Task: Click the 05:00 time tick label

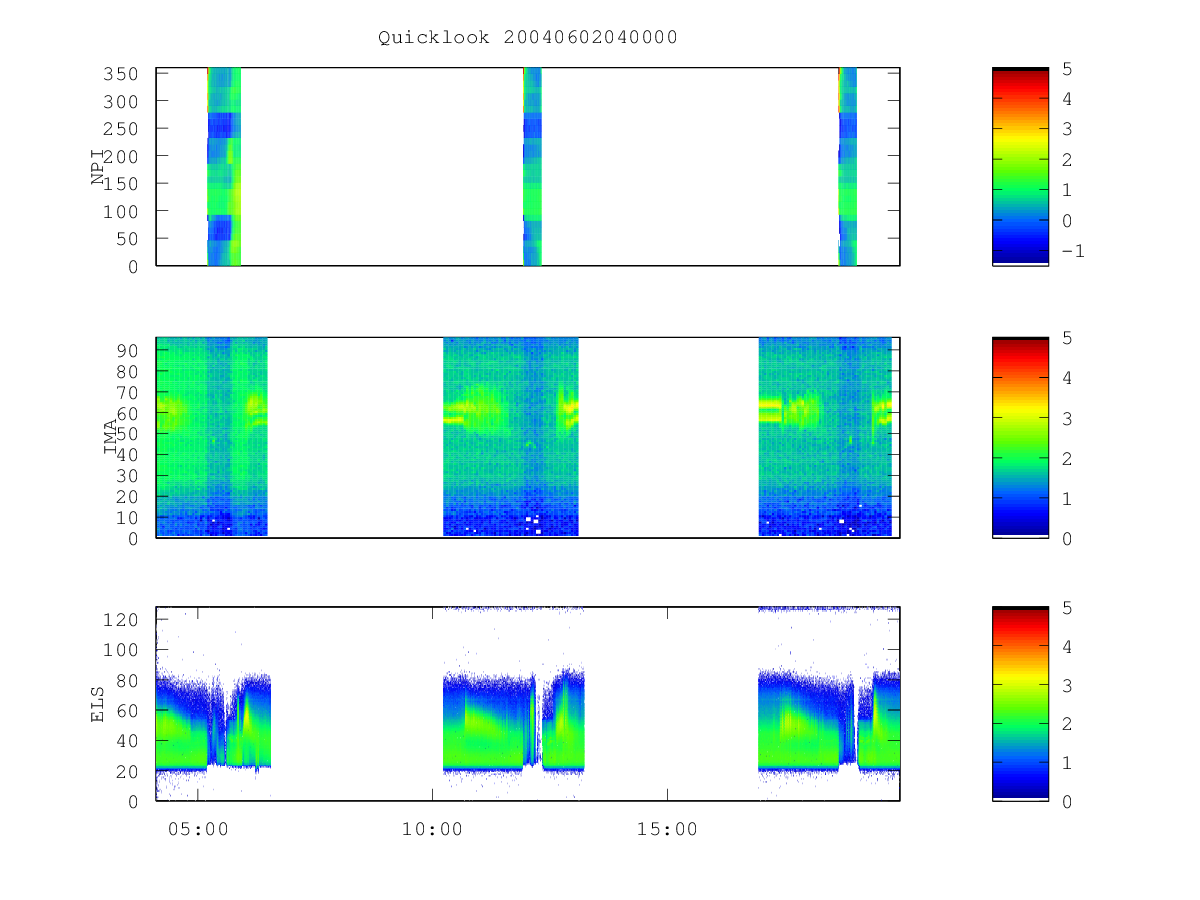Action: coord(198,829)
